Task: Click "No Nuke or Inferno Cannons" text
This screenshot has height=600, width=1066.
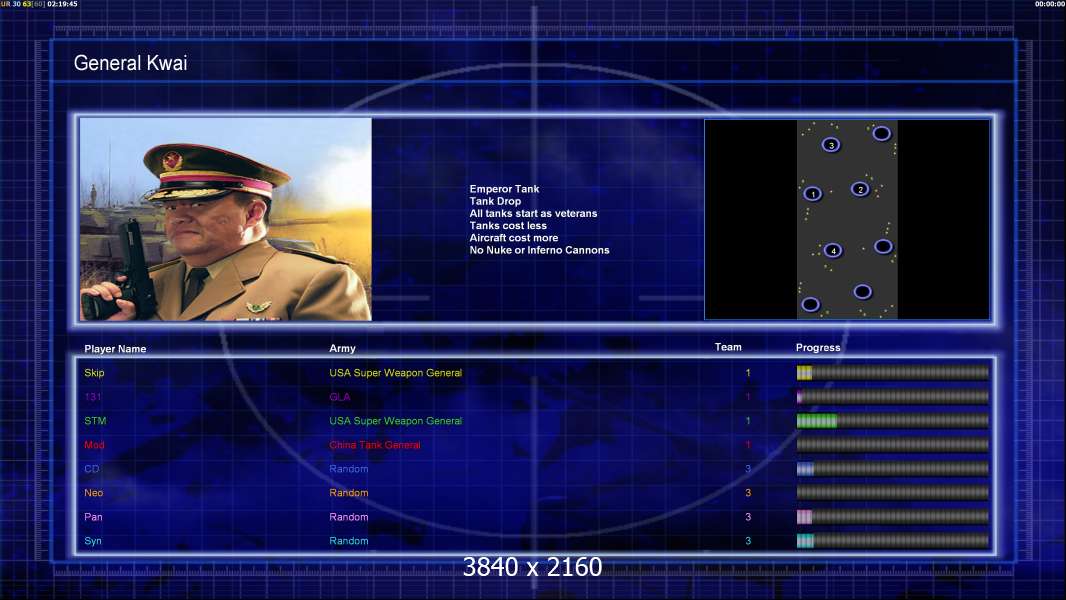Action: click(539, 250)
